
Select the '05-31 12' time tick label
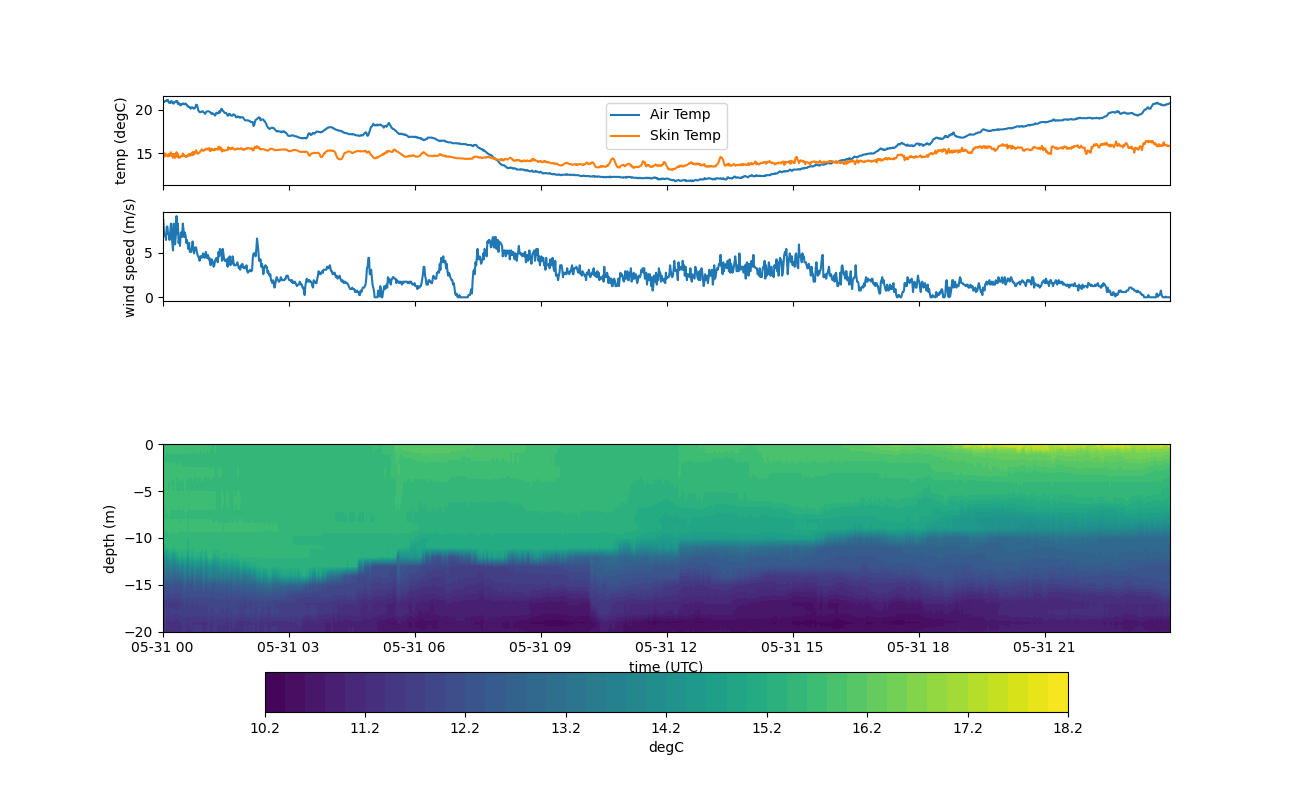tap(666, 647)
